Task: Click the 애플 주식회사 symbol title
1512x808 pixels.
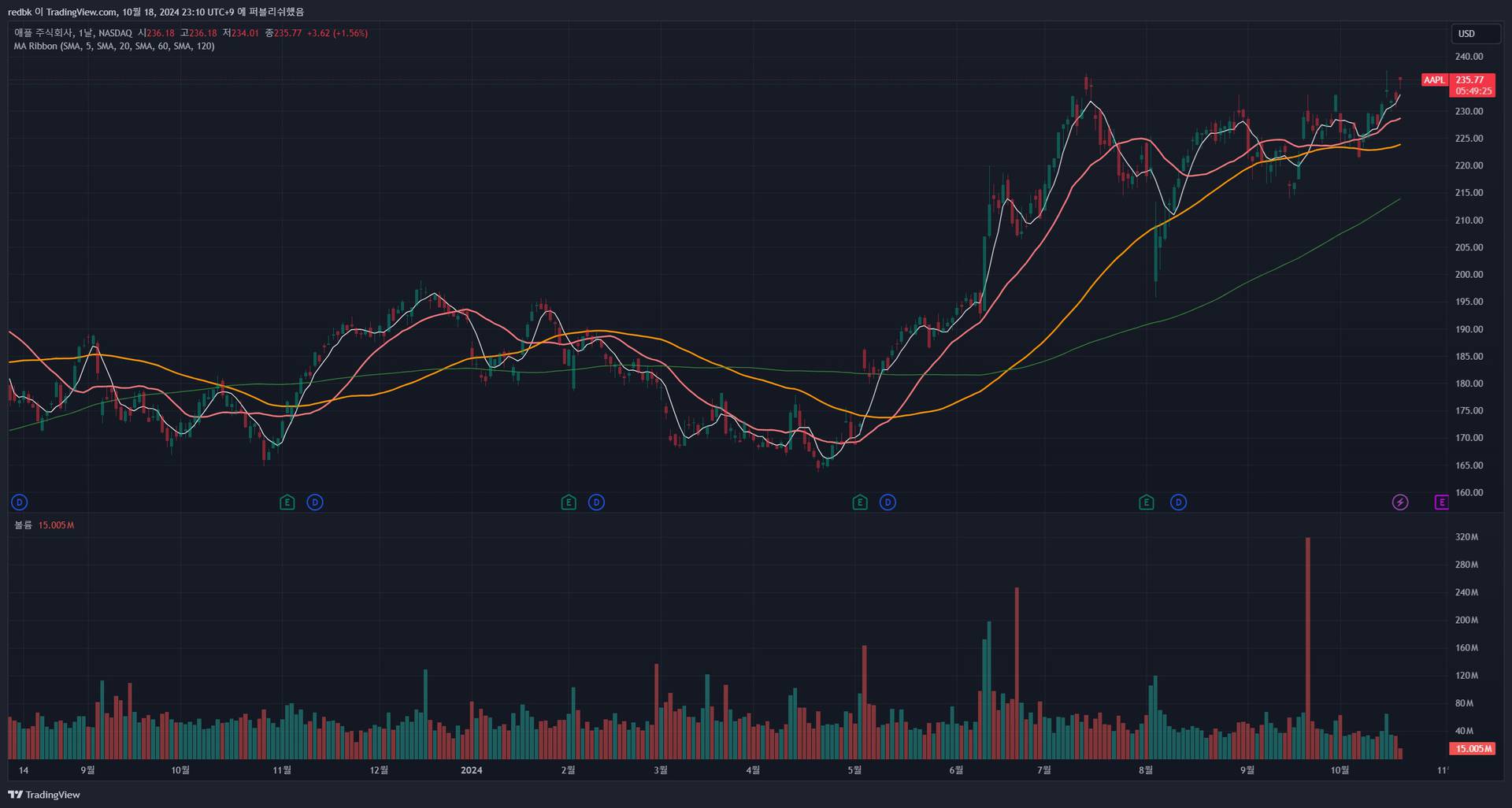Action: tap(43, 33)
